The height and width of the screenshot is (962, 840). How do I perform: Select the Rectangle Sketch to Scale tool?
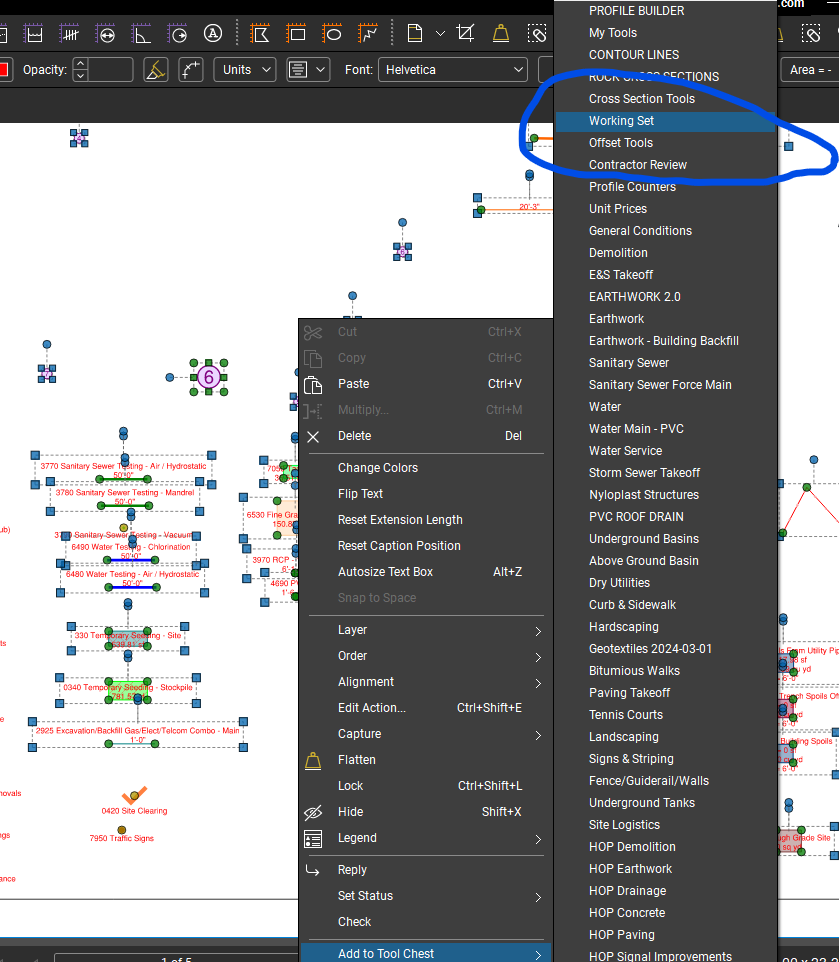coord(296,34)
